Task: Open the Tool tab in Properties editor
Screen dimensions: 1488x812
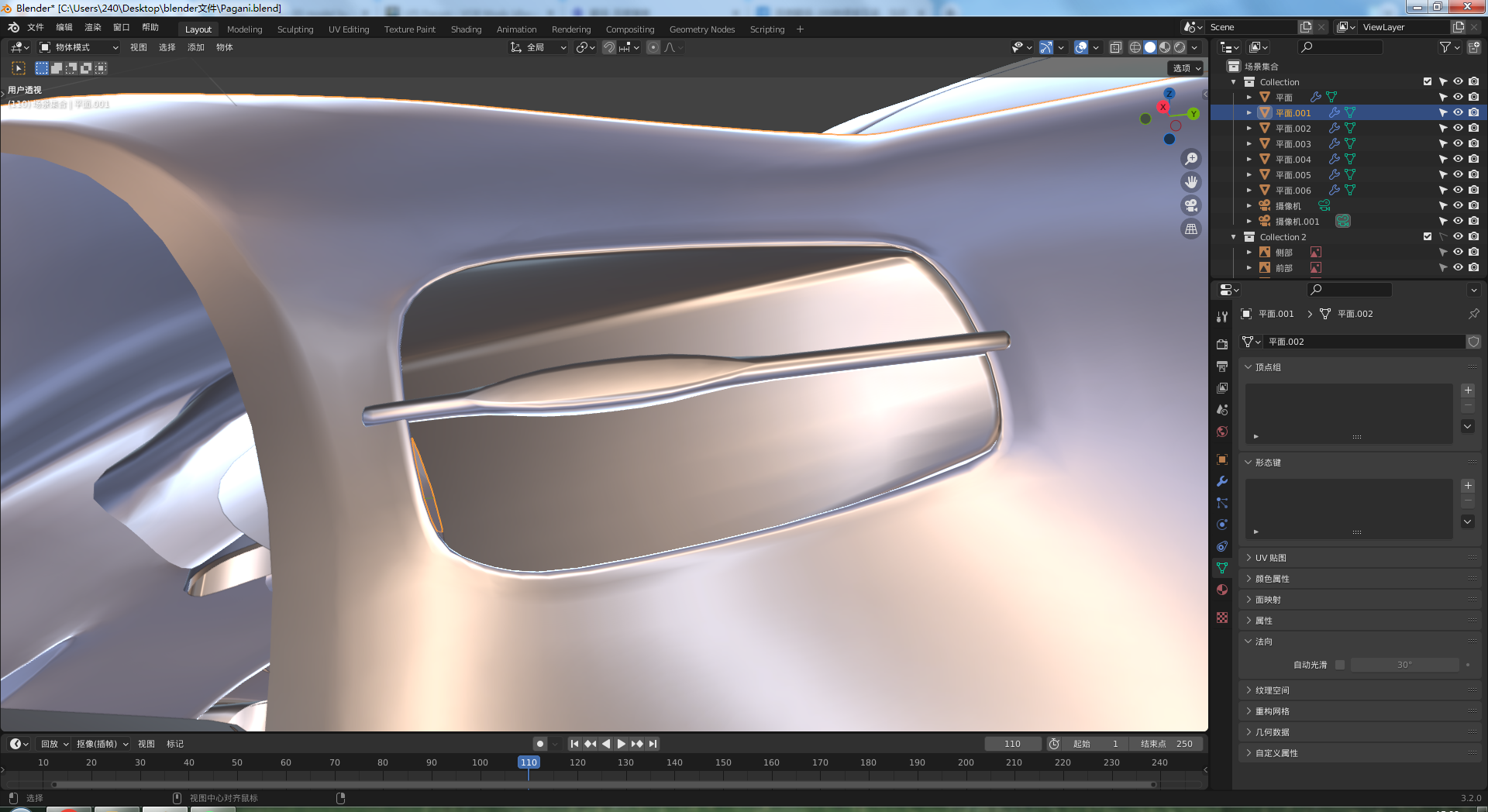Action: click(x=1222, y=317)
